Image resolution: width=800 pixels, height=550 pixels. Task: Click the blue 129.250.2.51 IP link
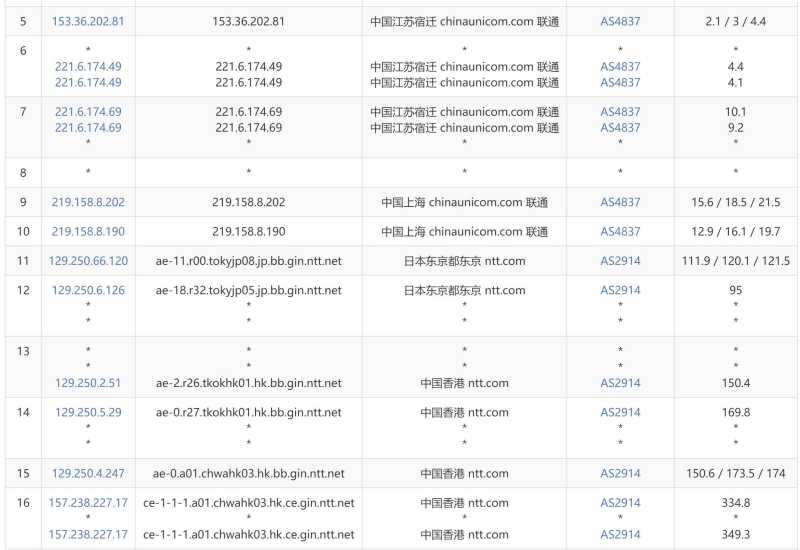click(88, 383)
